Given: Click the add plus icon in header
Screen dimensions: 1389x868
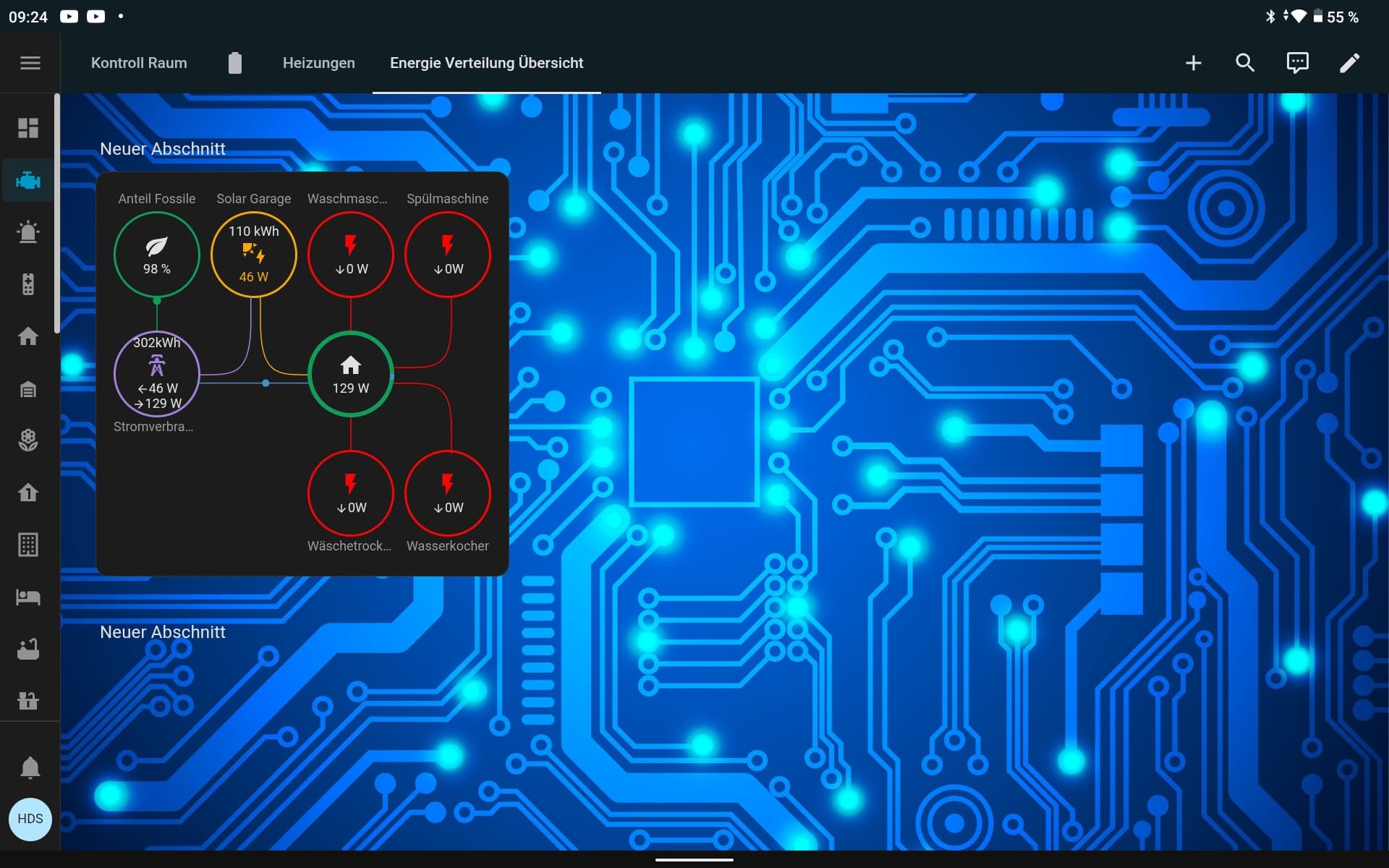Looking at the screenshot, I should (x=1193, y=63).
